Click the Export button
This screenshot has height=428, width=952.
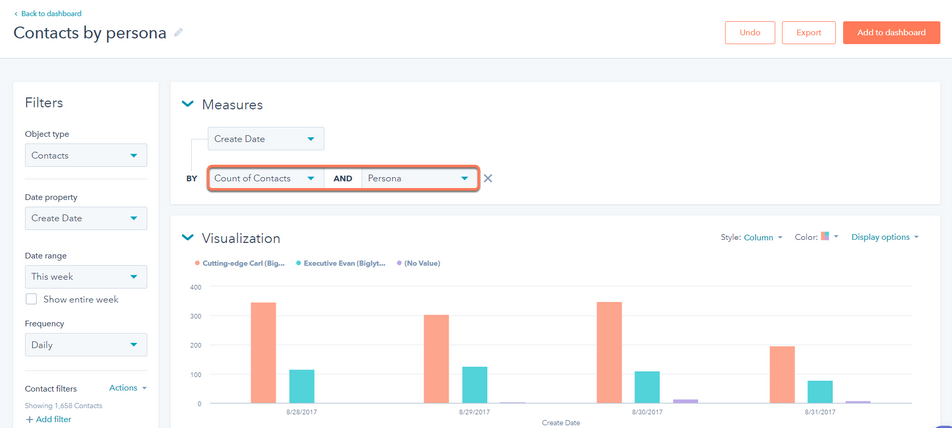[x=809, y=33]
